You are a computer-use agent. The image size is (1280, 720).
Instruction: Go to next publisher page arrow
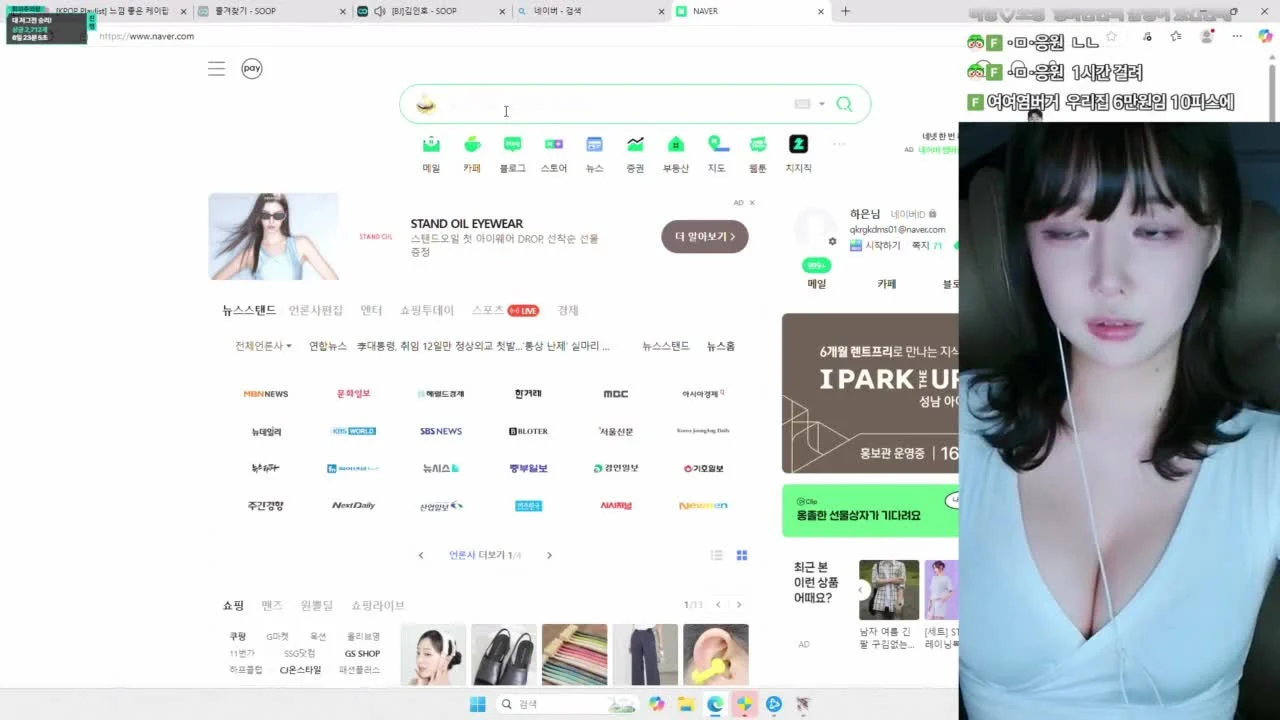tap(549, 555)
